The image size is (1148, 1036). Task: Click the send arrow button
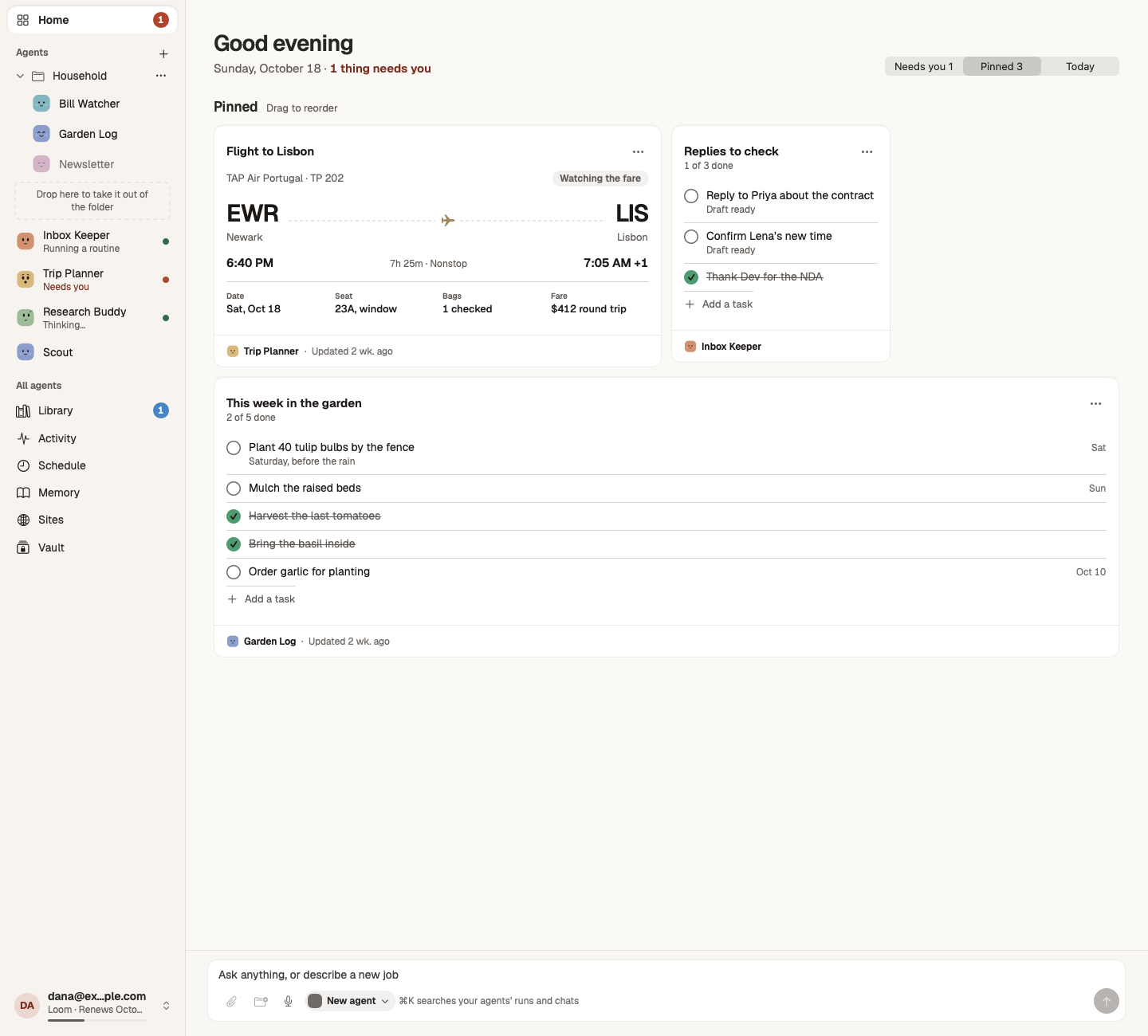click(x=1106, y=1001)
